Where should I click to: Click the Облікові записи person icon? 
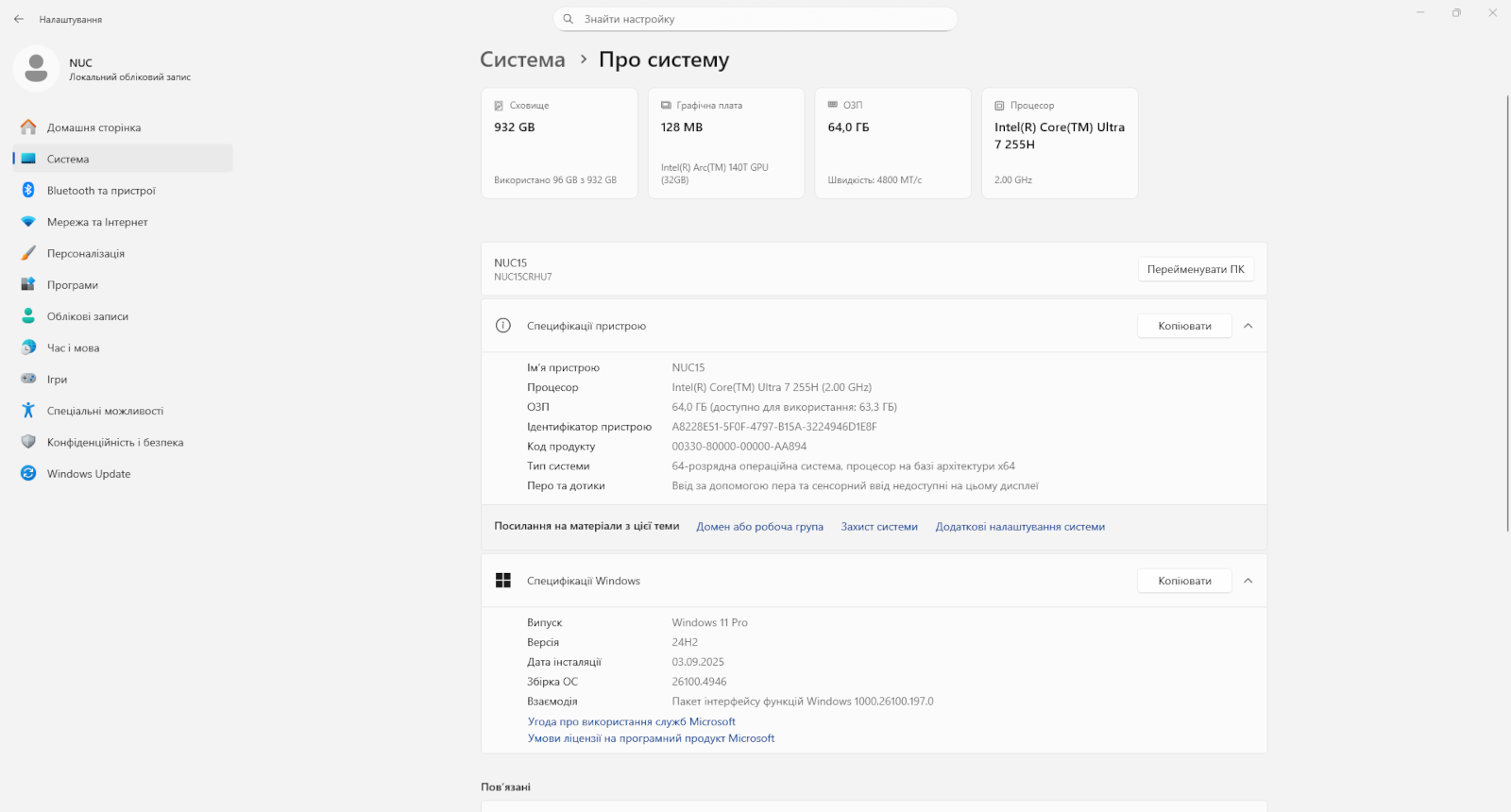28,316
